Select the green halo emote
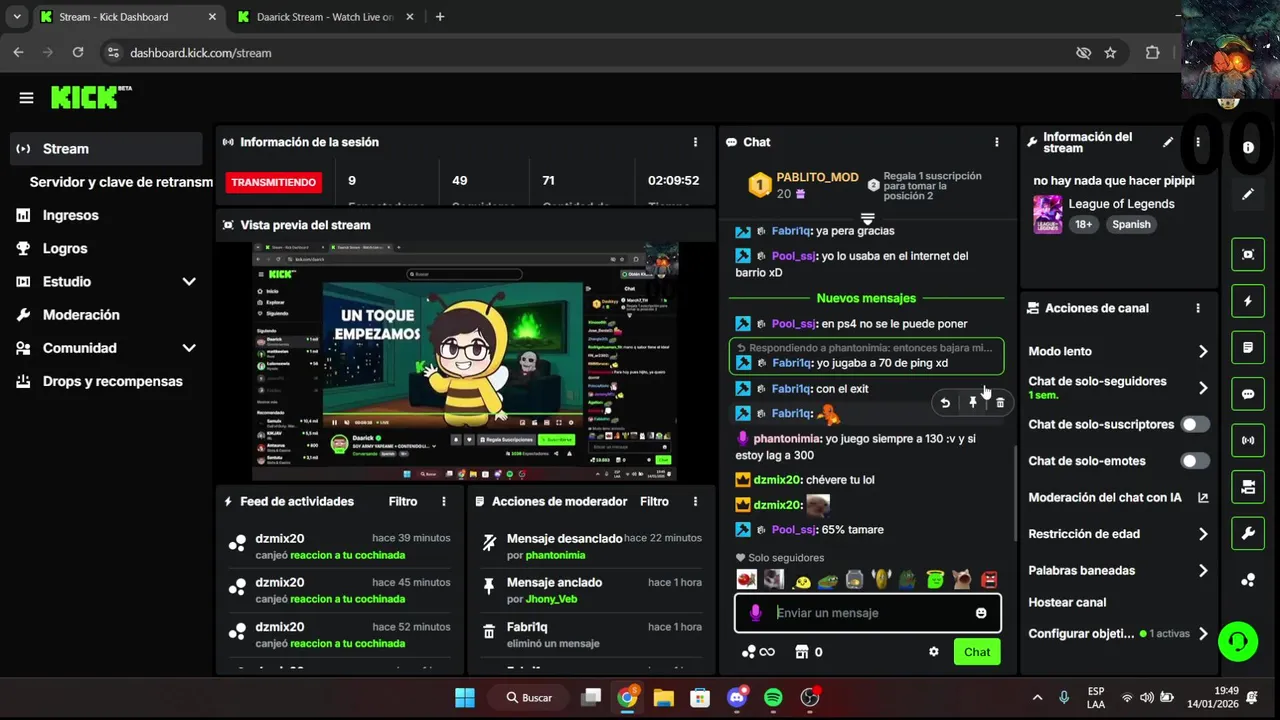1280x720 pixels. [x=935, y=579]
